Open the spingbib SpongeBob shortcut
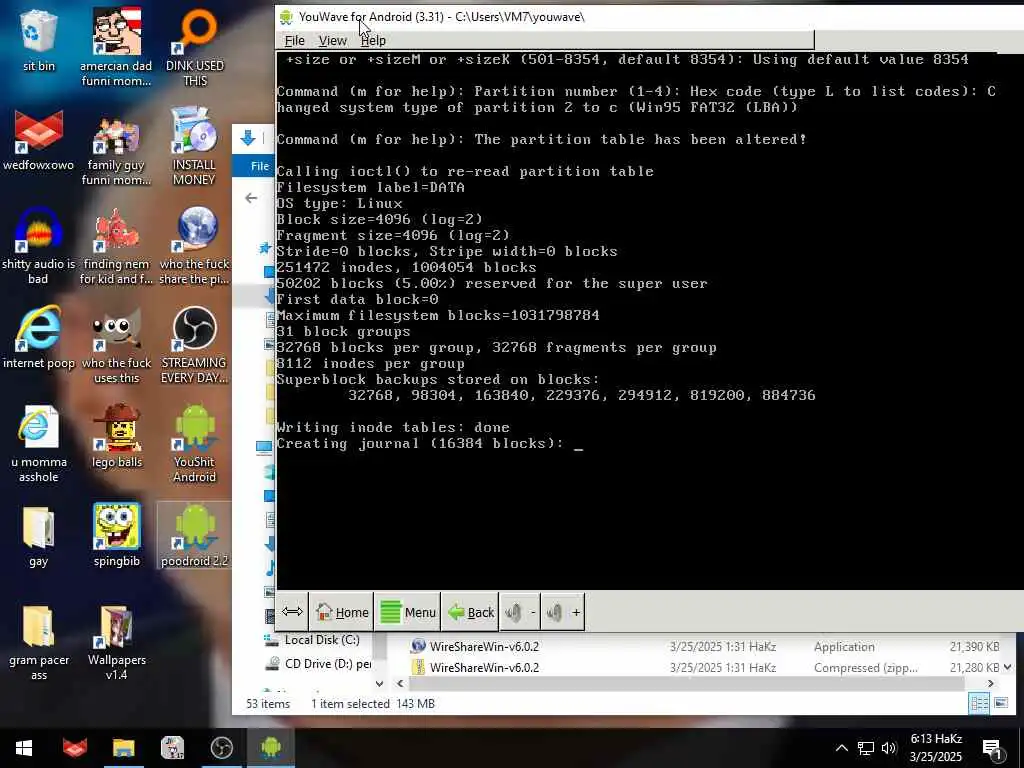Image resolution: width=1024 pixels, height=768 pixels. (x=116, y=536)
